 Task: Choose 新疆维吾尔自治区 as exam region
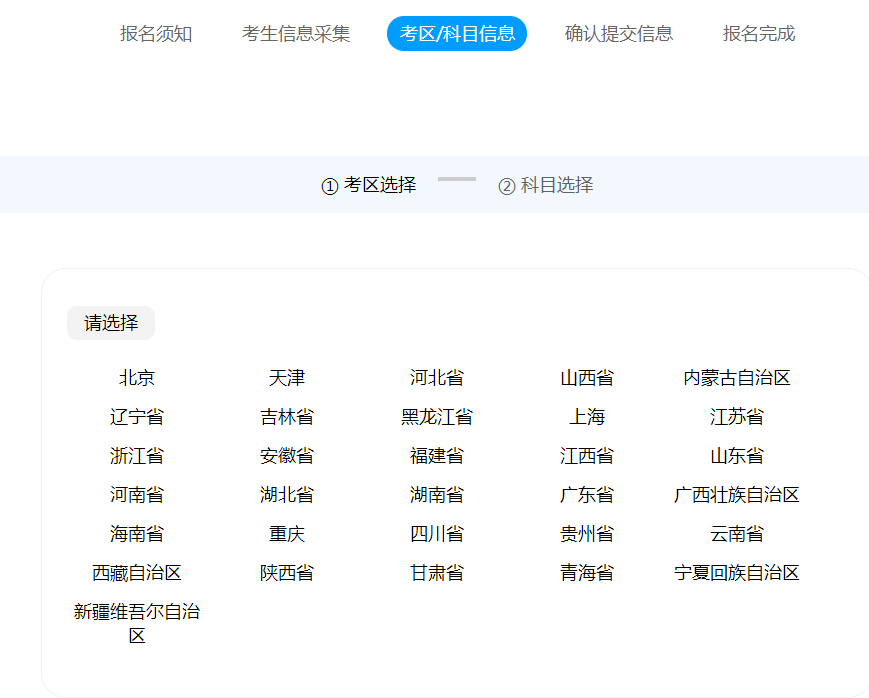(137, 623)
